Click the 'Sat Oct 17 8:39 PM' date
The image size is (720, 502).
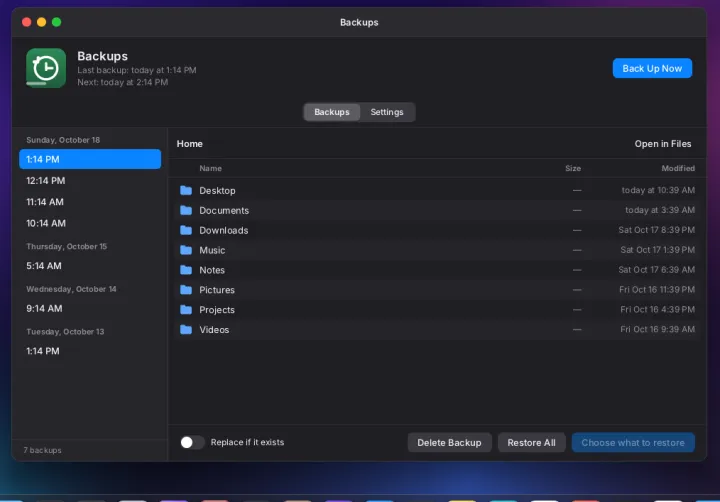(x=656, y=230)
